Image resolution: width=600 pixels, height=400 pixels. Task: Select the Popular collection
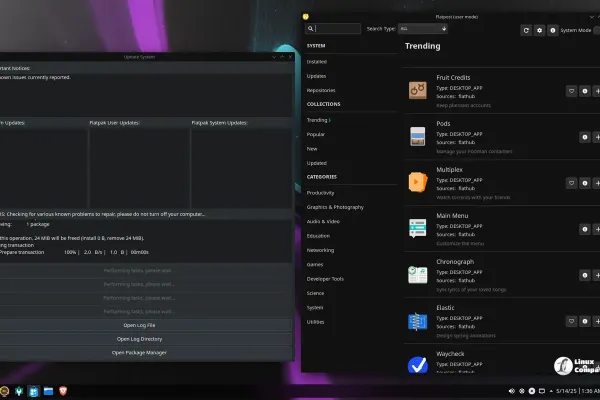316,134
